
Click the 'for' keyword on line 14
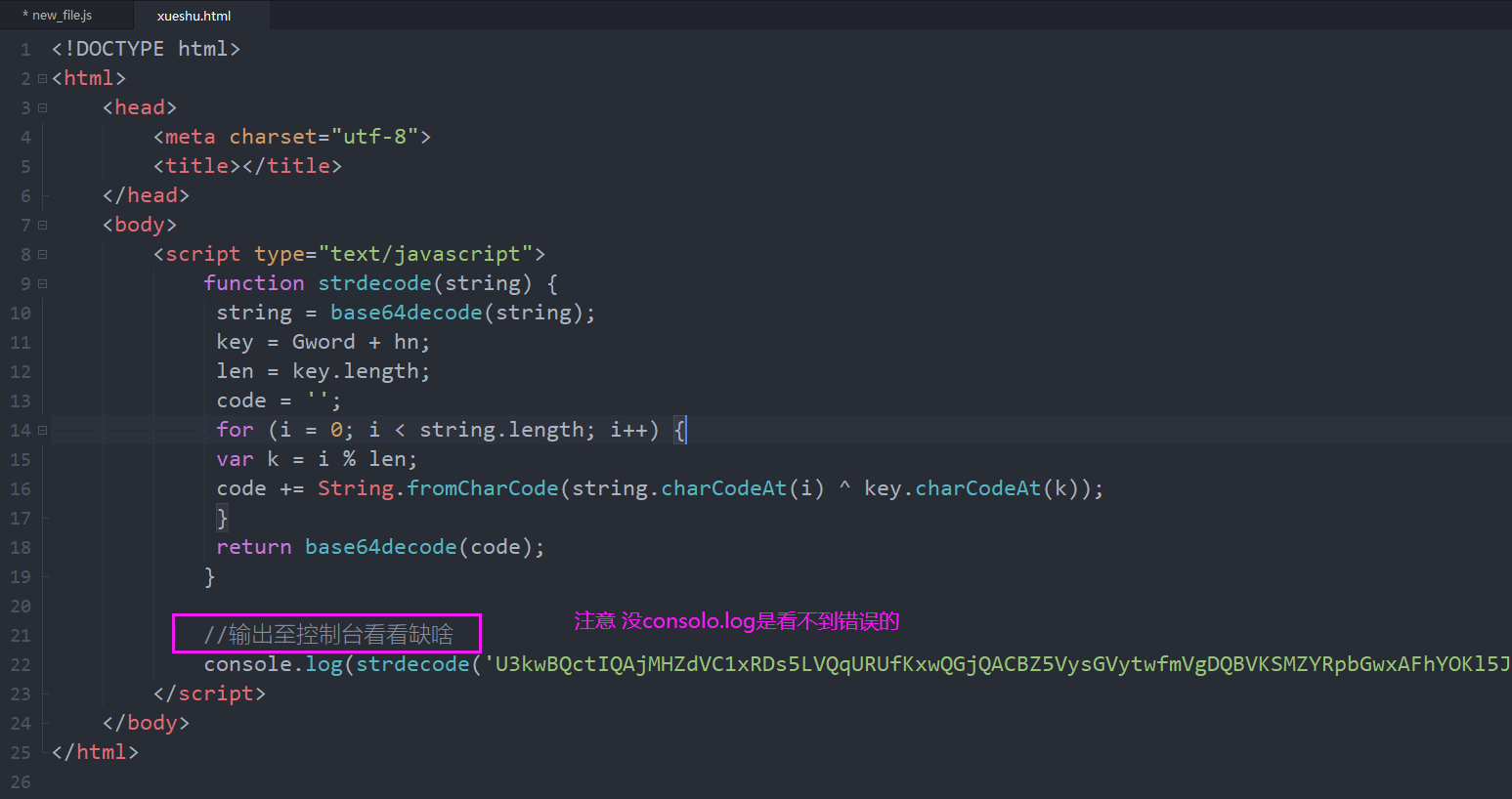236,430
